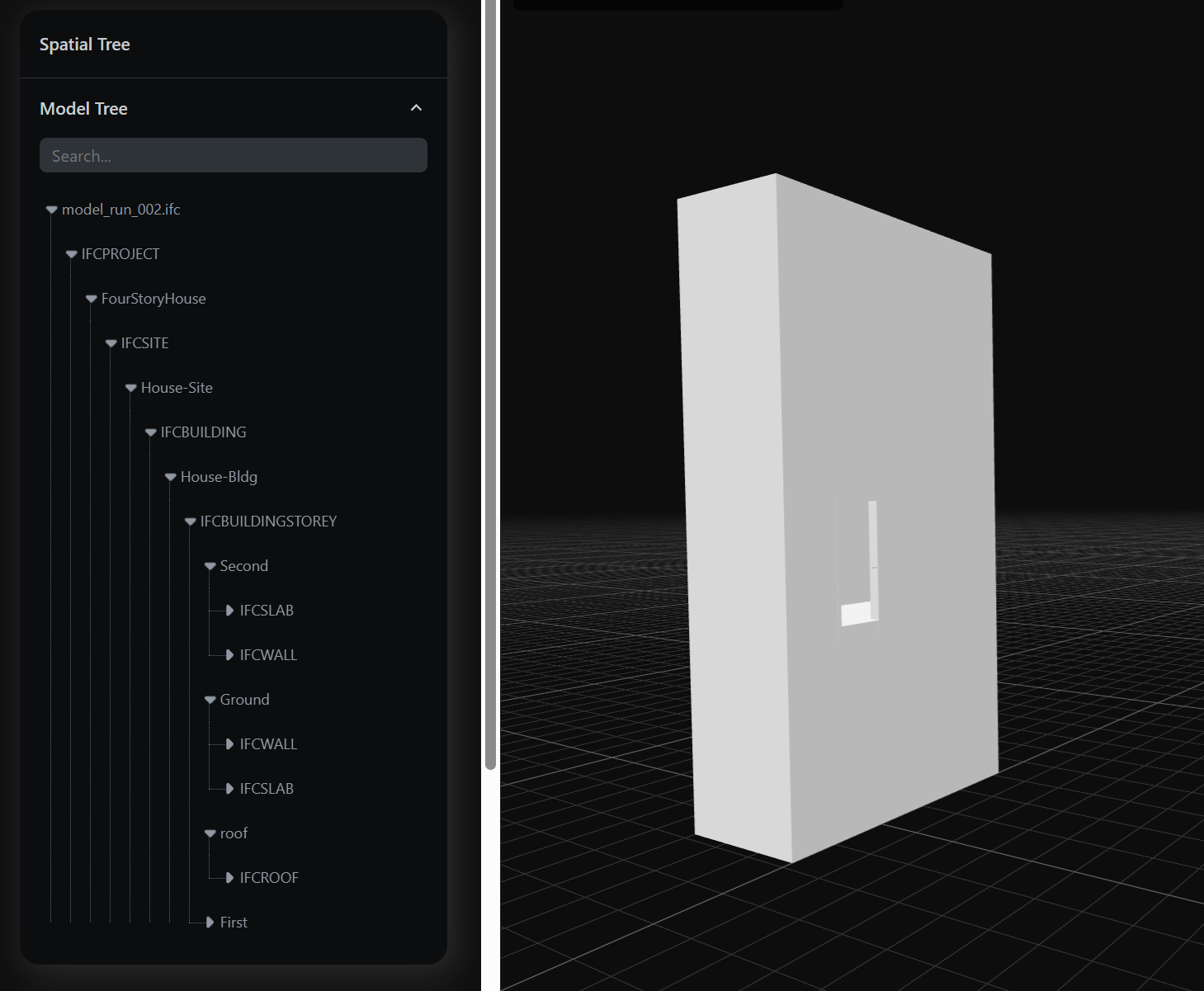Click the Search input field
The image size is (1204, 991).
point(233,156)
